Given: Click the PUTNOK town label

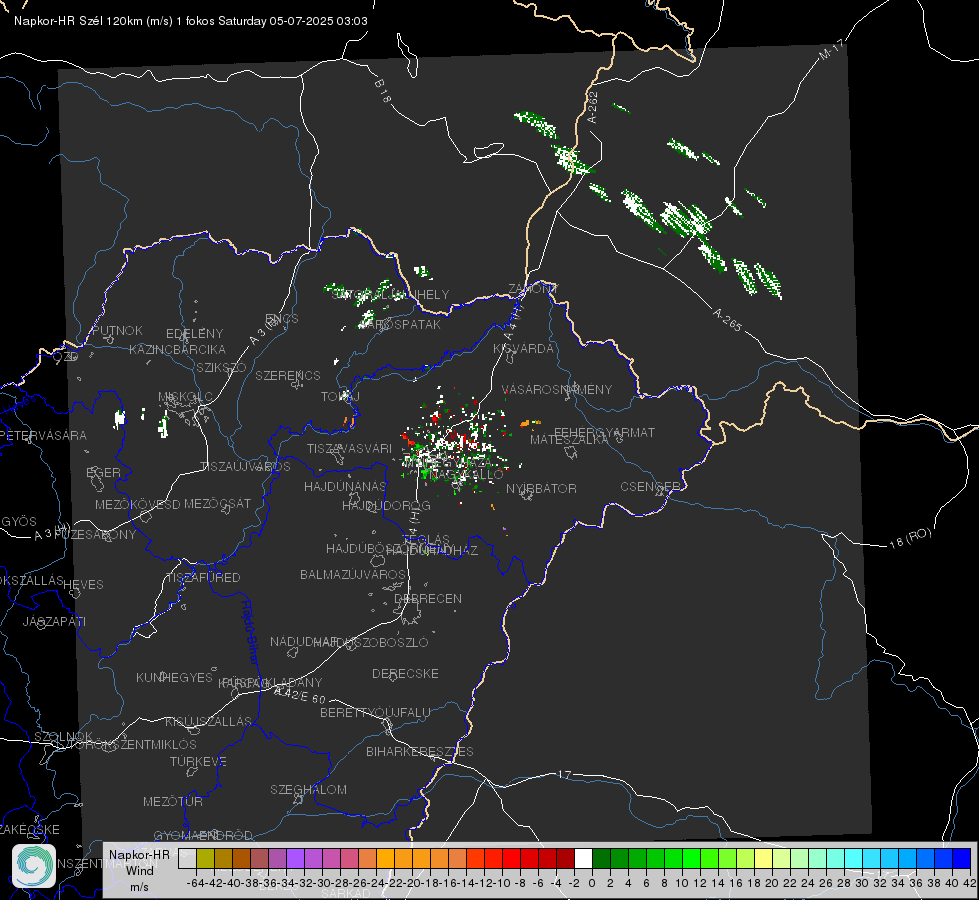Looking at the screenshot, I should click(x=117, y=330).
